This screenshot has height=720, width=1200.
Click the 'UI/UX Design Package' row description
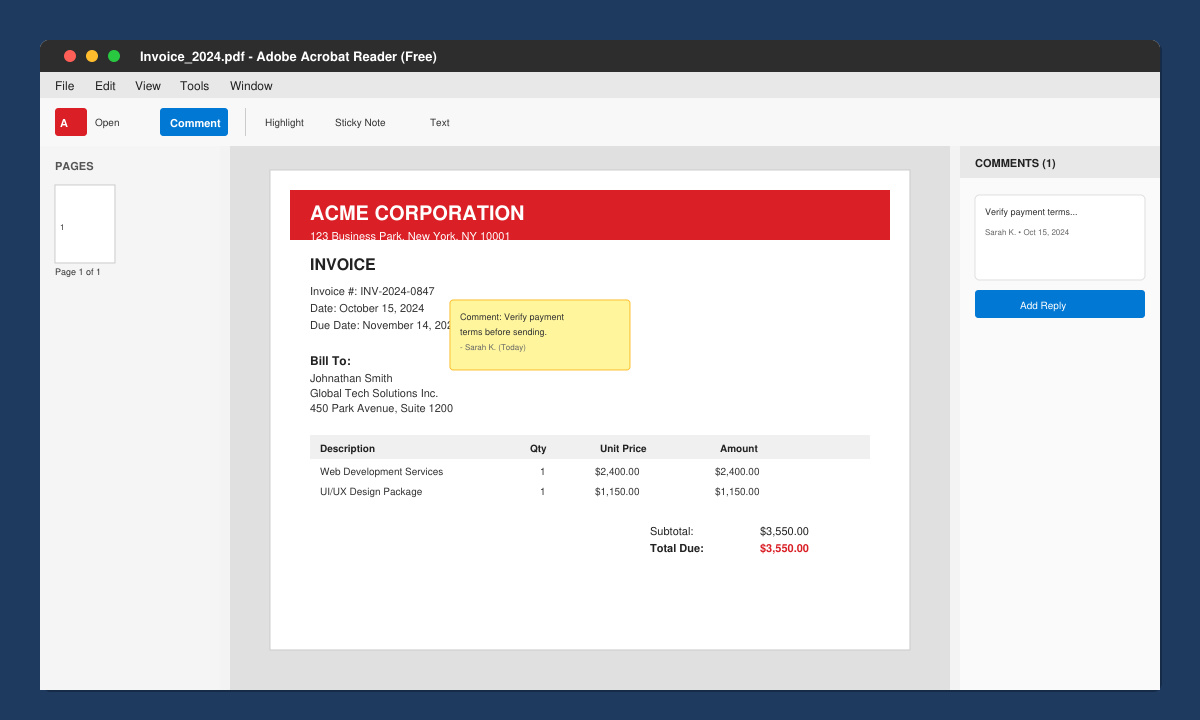pos(371,491)
